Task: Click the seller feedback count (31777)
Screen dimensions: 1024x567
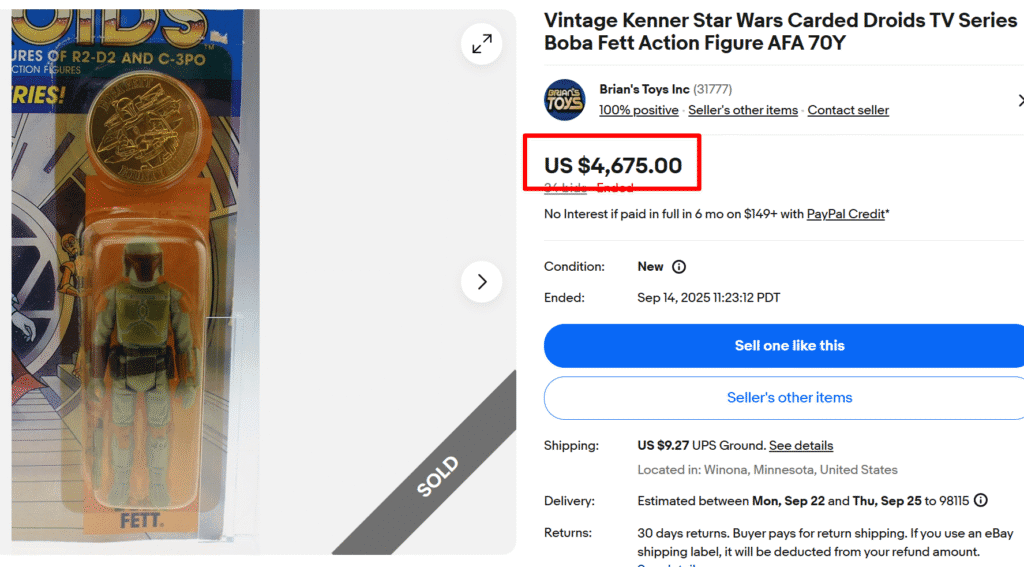Action: 713,89
